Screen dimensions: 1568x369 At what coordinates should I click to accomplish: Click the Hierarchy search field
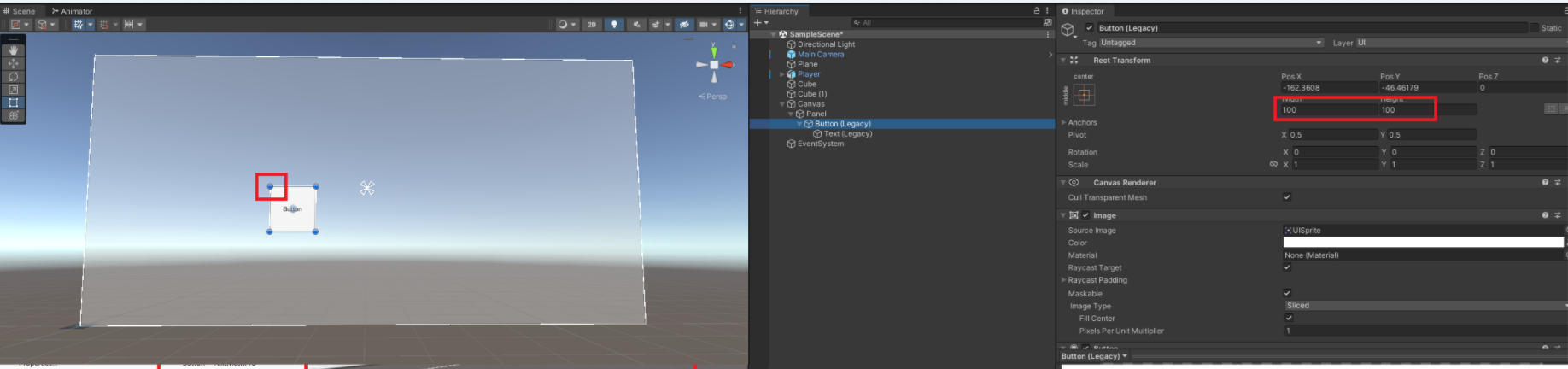tap(946, 23)
